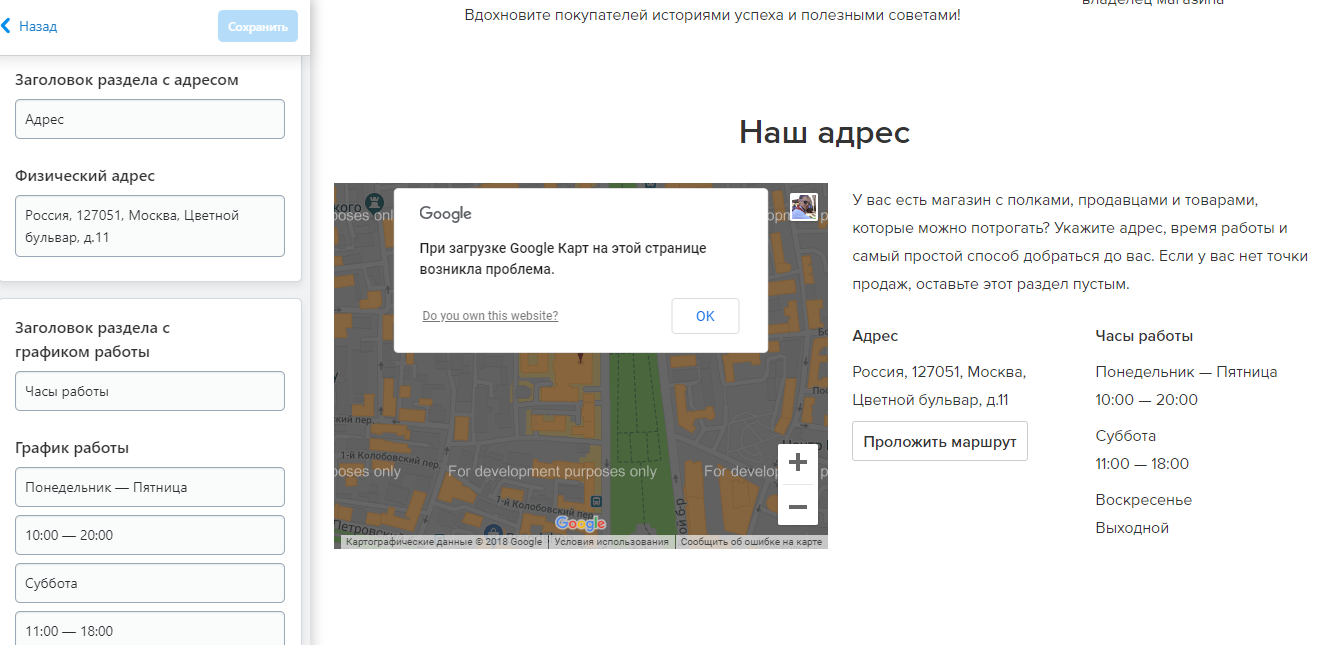This screenshot has width=1320, height=645.
Task: Click the 'Воскресенье' text in preview
Action: point(1144,500)
